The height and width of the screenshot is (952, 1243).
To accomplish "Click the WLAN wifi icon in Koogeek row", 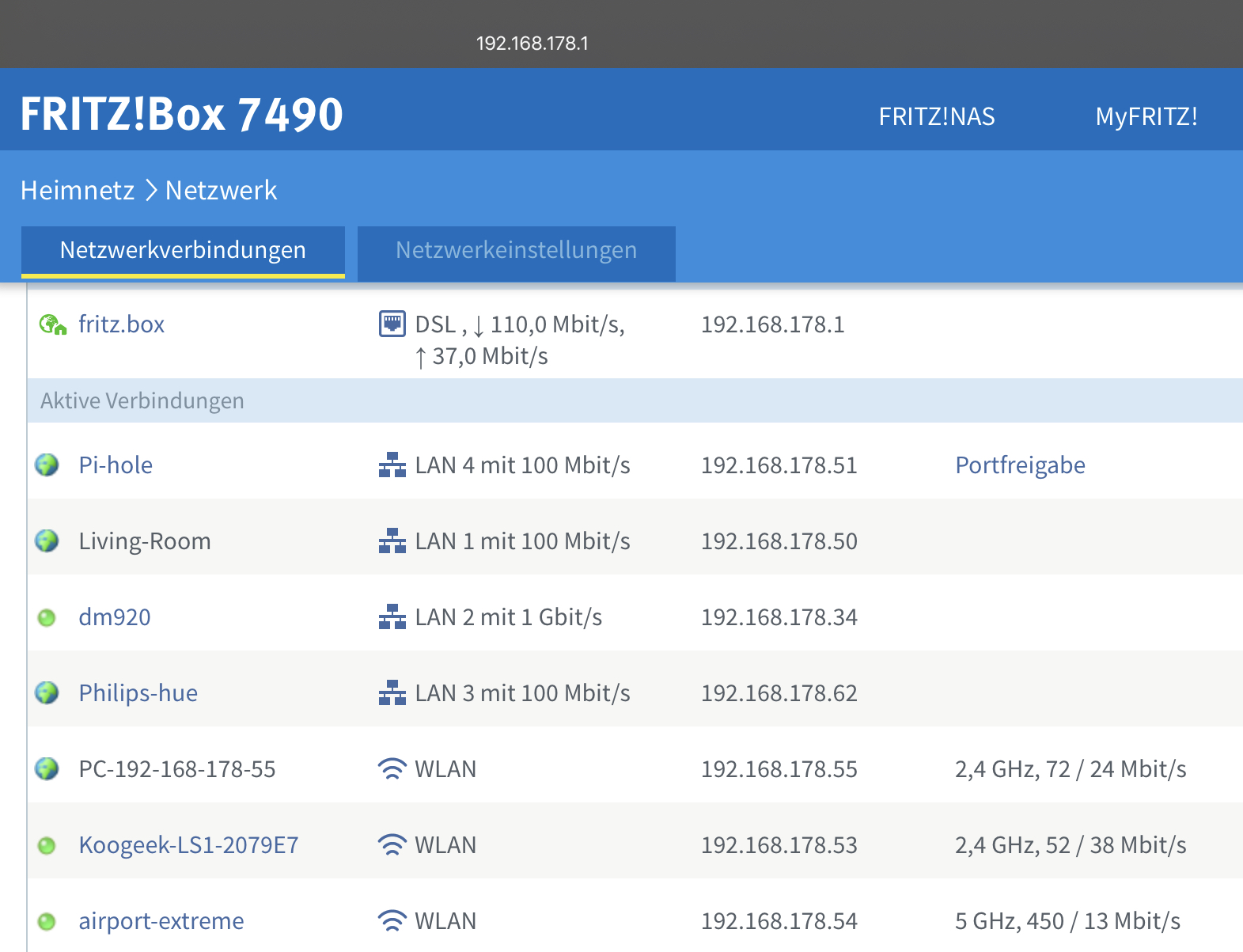I will [x=392, y=845].
